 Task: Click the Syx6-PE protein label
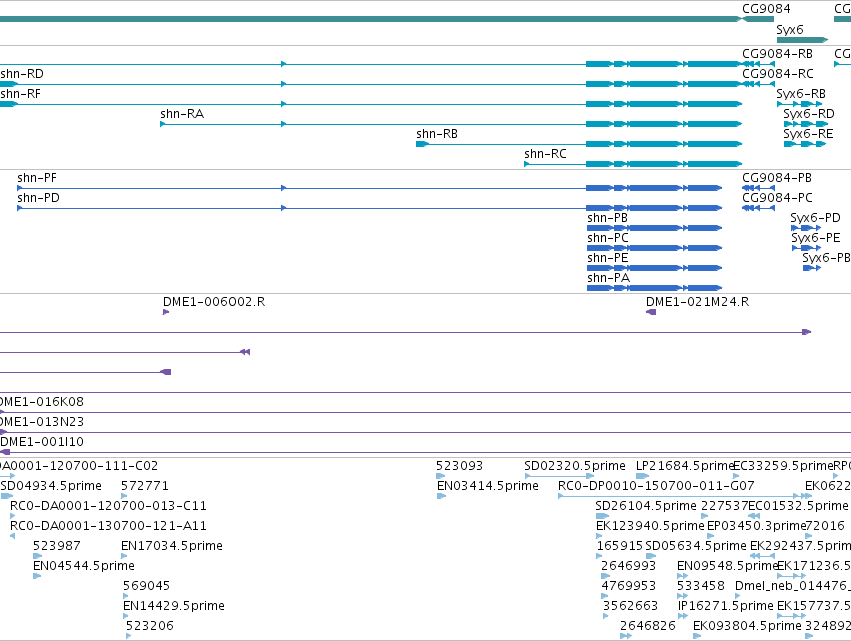816,238
